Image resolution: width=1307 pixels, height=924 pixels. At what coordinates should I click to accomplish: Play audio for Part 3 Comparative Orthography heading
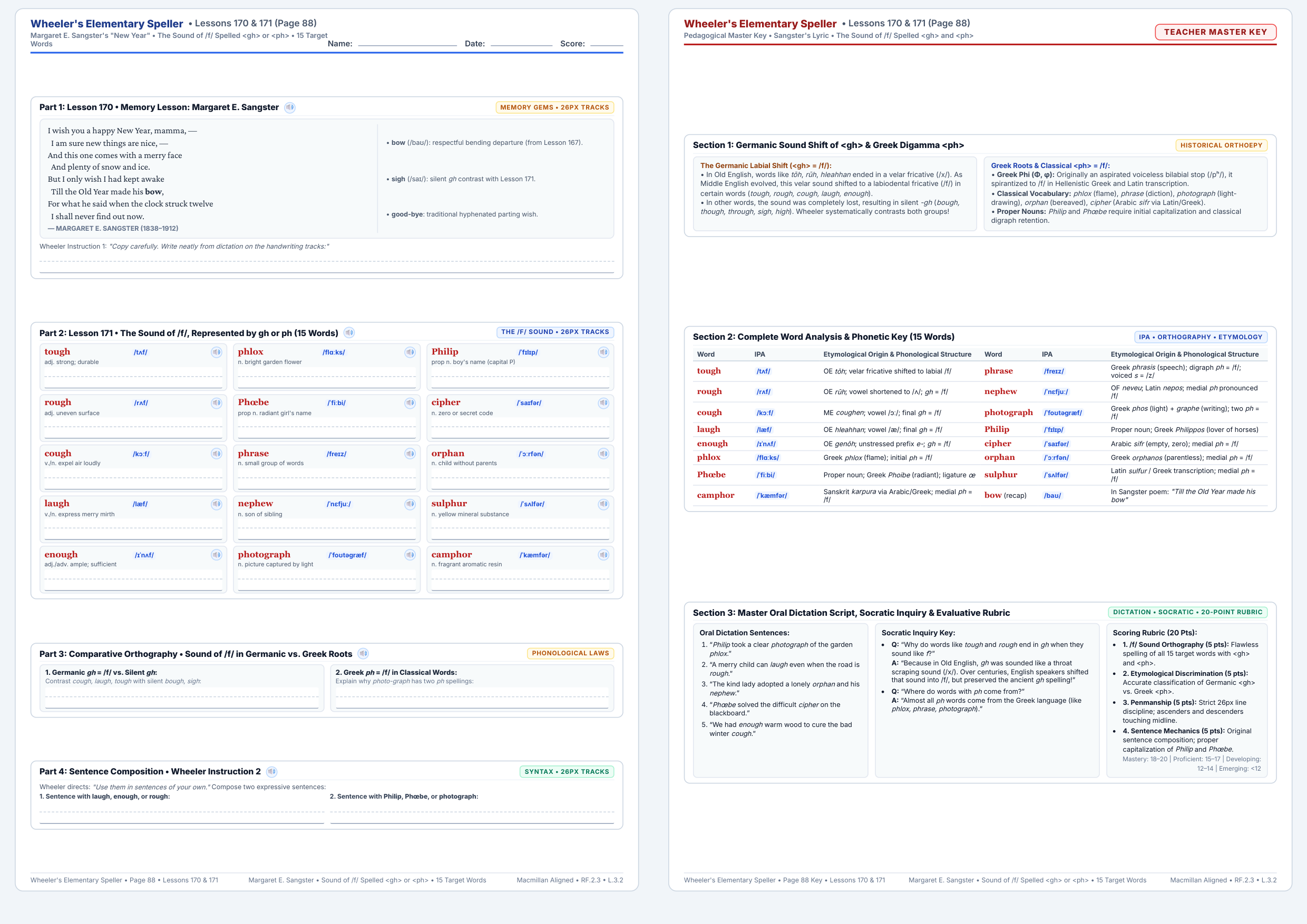pos(363,654)
